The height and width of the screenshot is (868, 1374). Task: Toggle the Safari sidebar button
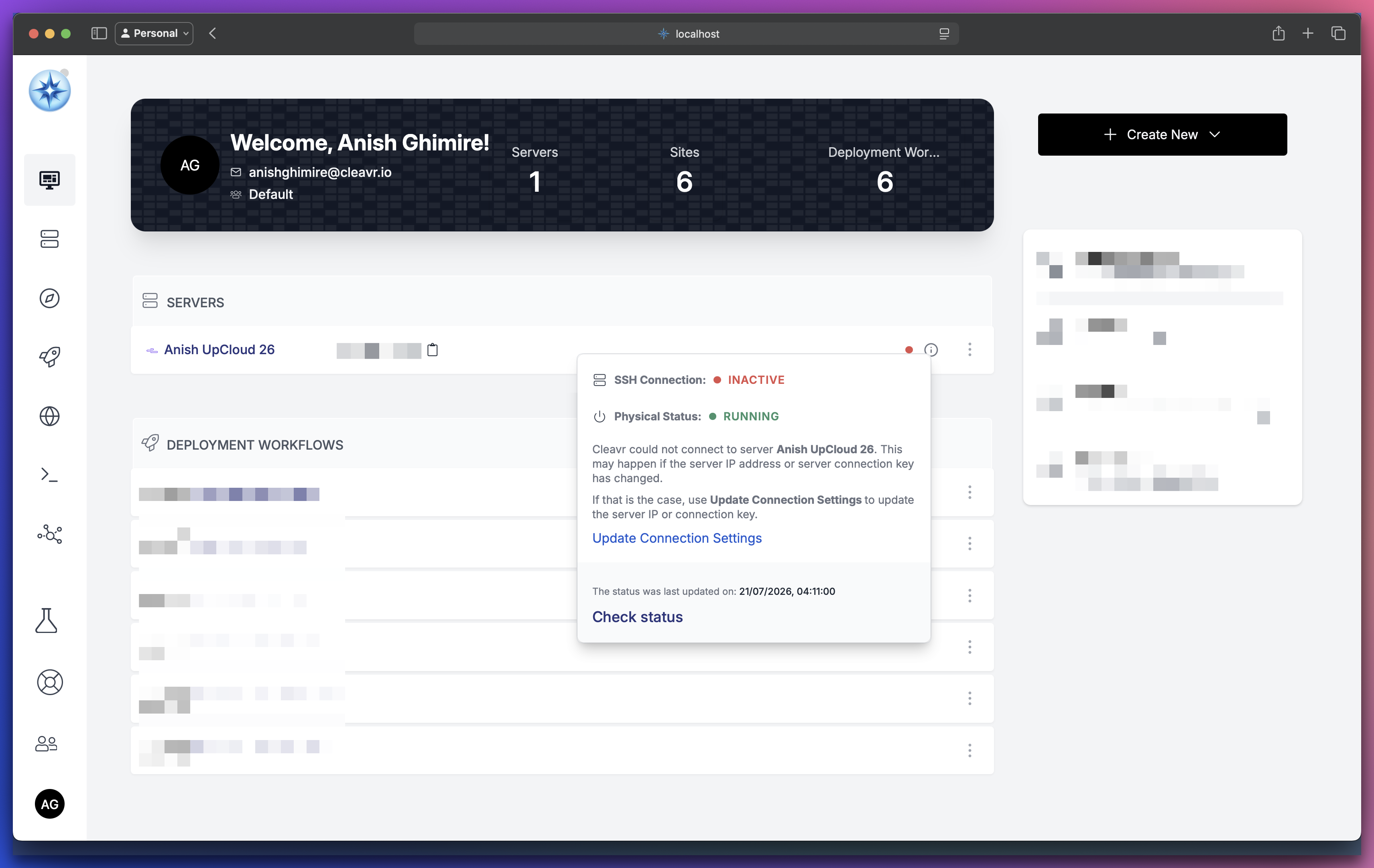coord(99,33)
